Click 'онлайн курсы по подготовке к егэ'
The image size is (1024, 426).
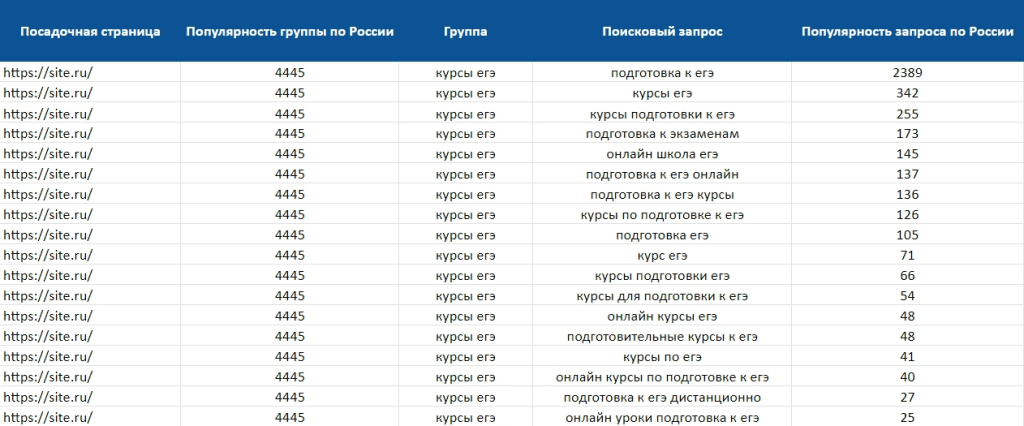[662, 377]
